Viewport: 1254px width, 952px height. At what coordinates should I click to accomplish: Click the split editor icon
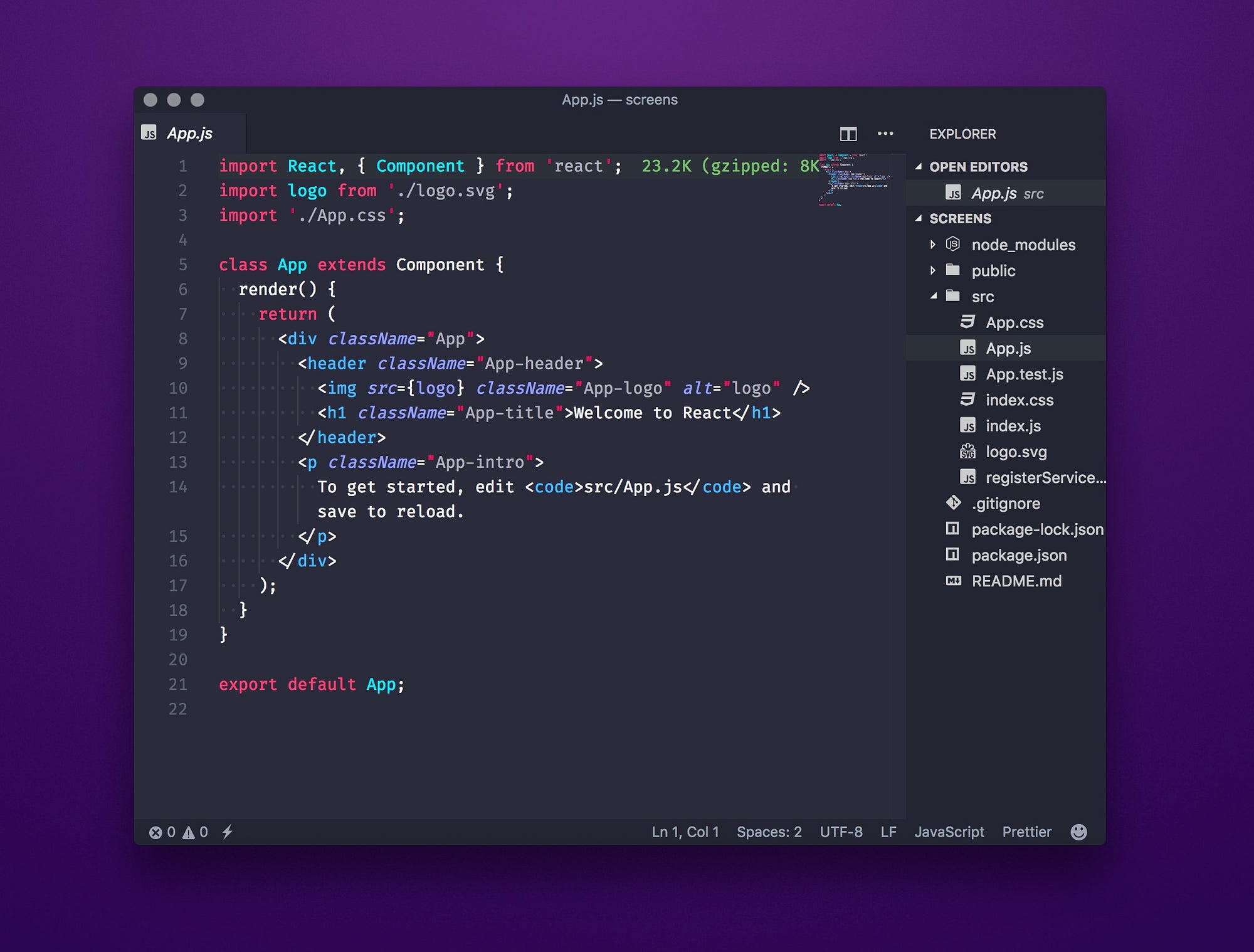(848, 134)
